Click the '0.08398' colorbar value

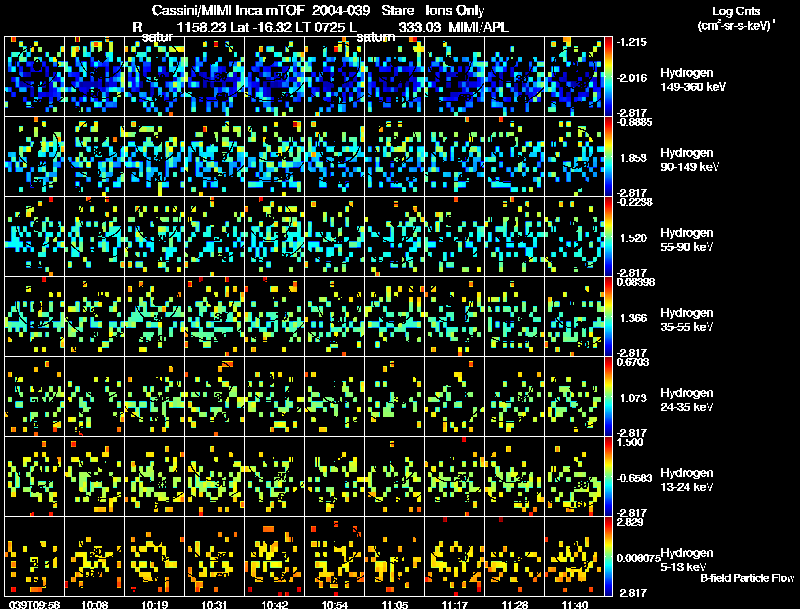tap(636, 282)
